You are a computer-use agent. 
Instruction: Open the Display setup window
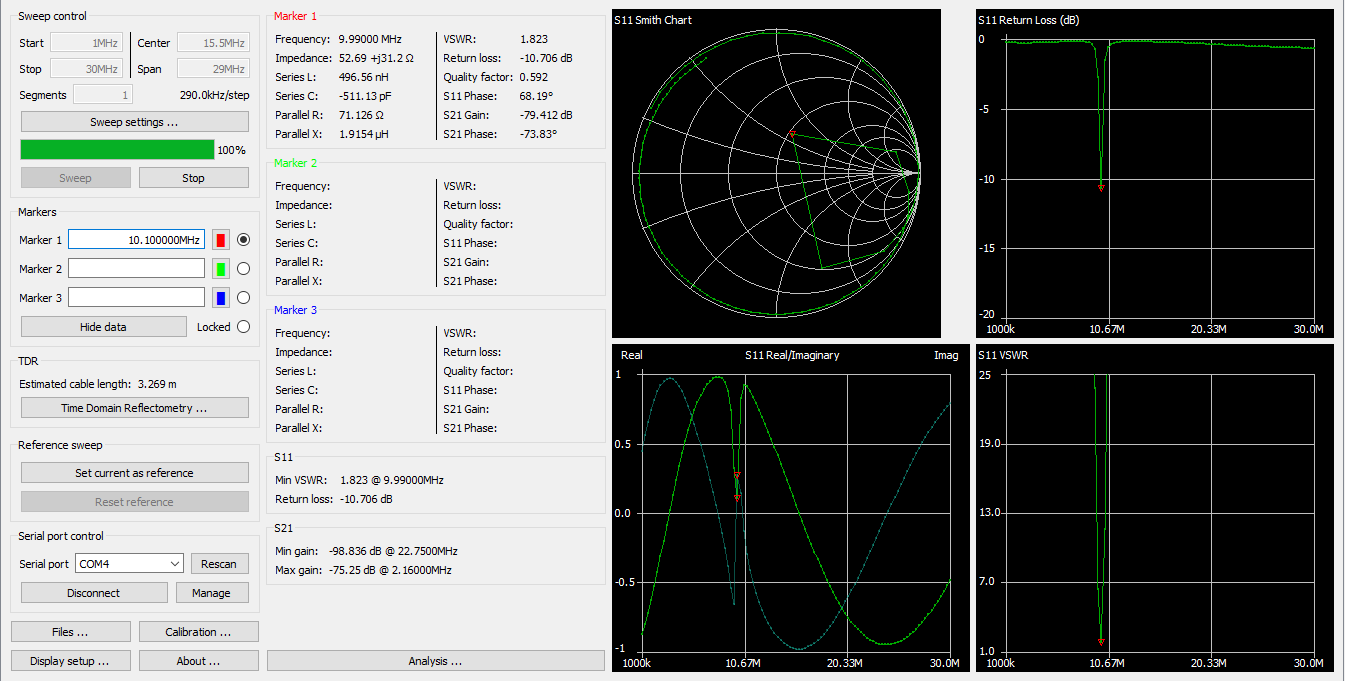point(70,661)
